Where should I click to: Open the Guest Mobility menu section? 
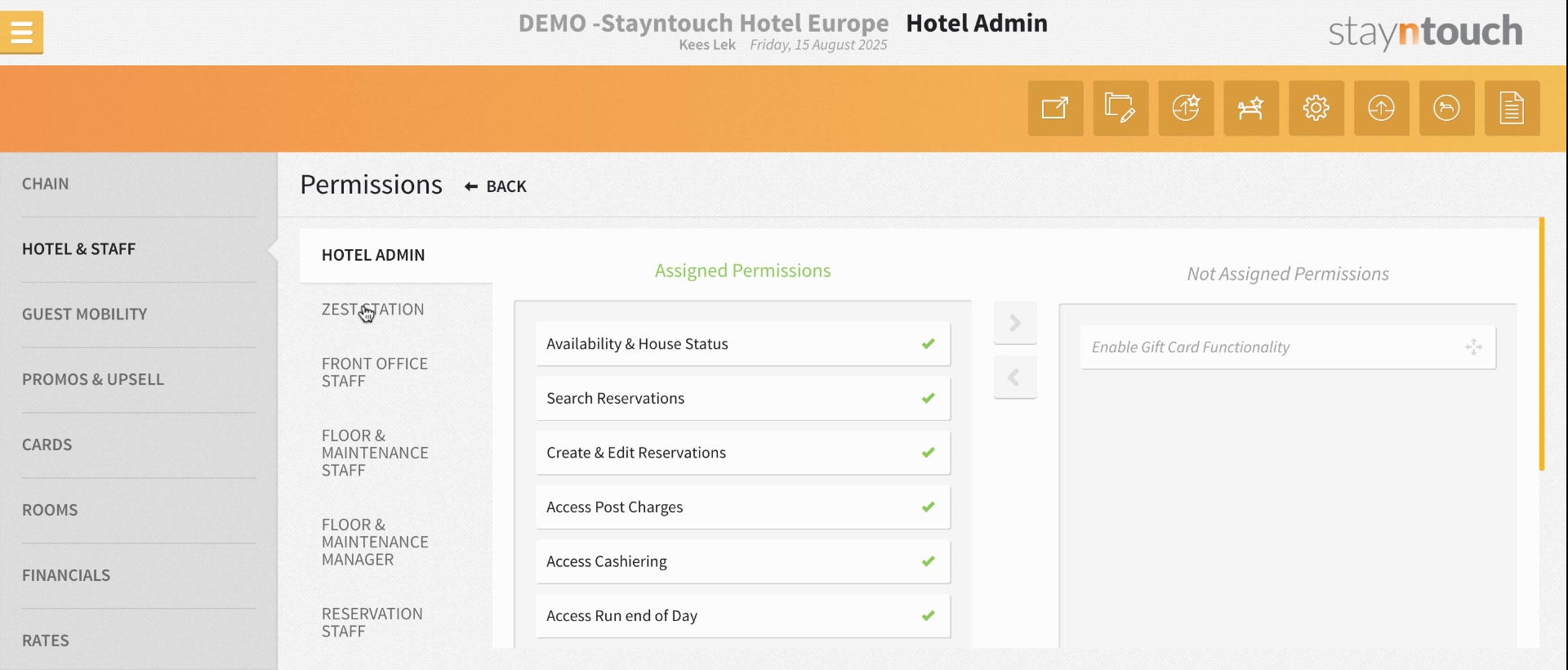(x=85, y=314)
